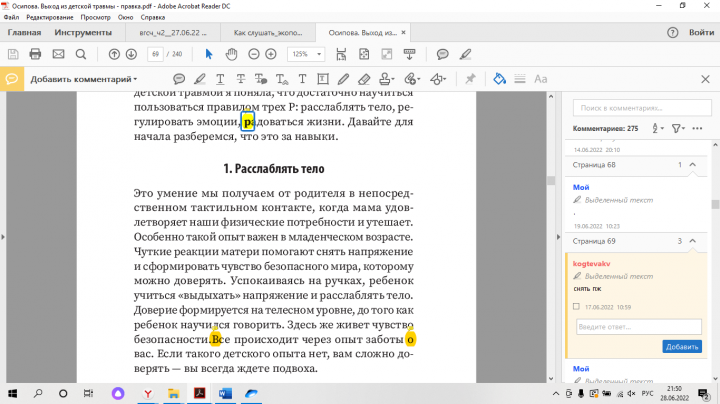Pick the Add text comment tool
The image size is (720, 404).
[302, 79]
